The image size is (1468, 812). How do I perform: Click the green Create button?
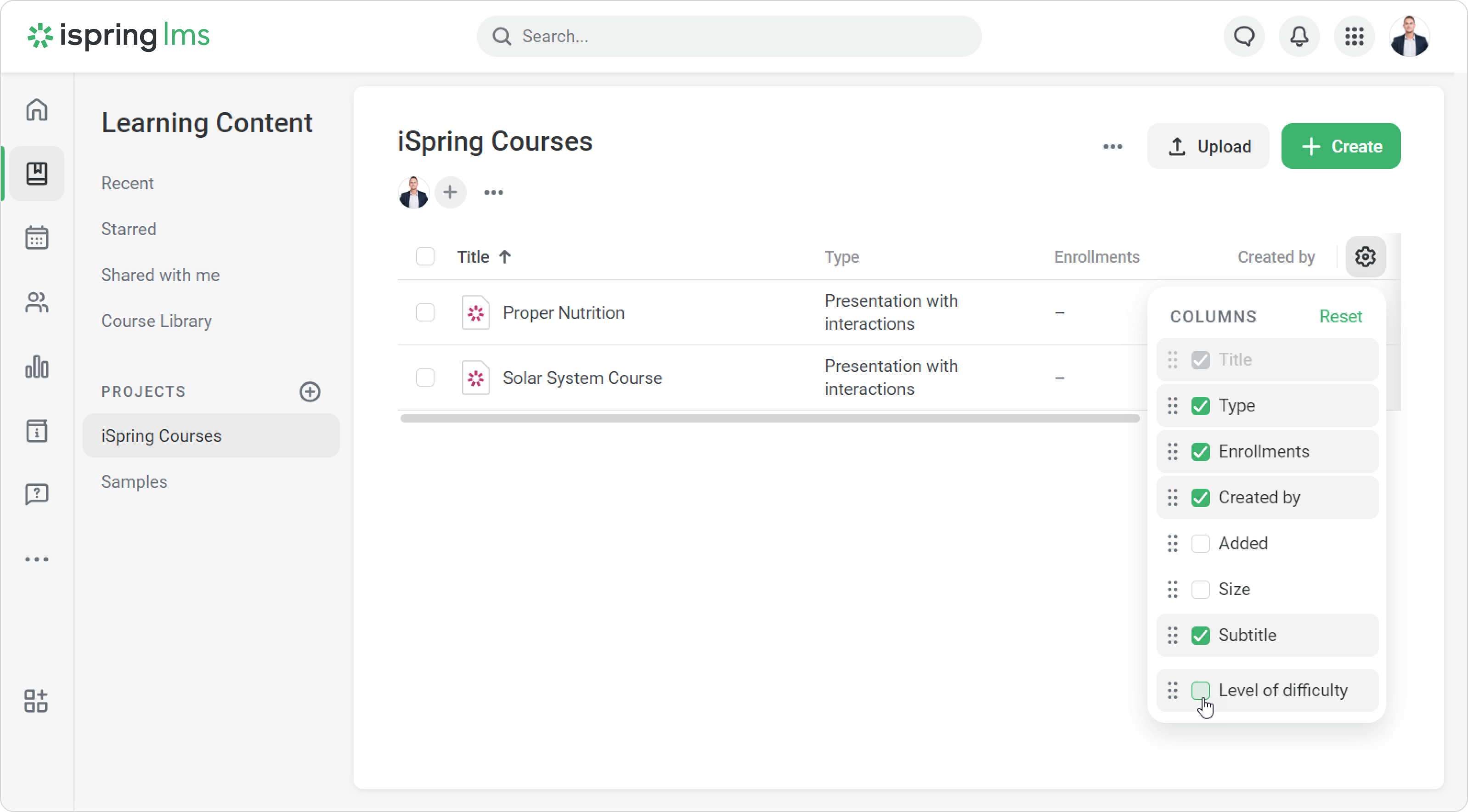[x=1340, y=147]
